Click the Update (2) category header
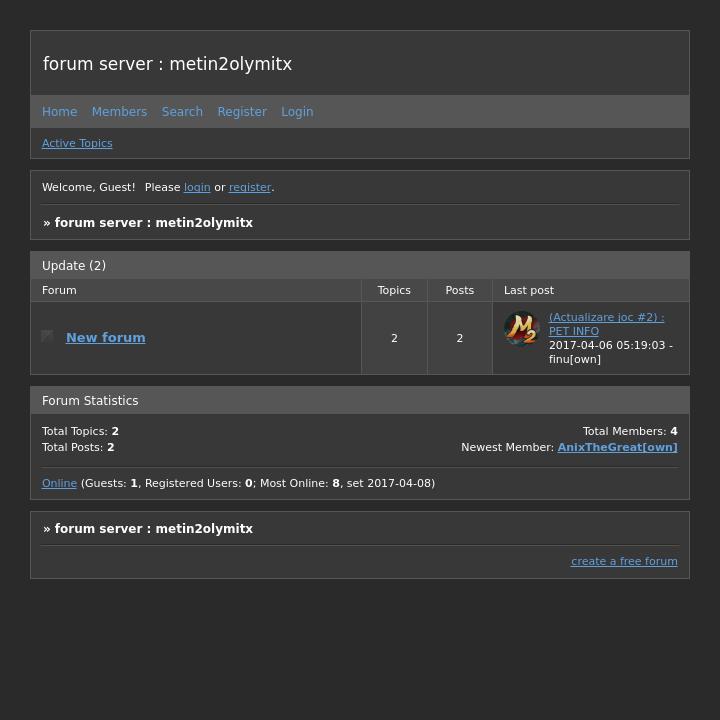The width and height of the screenshot is (720, 720). pyautogui.click(x=74, y=266)
